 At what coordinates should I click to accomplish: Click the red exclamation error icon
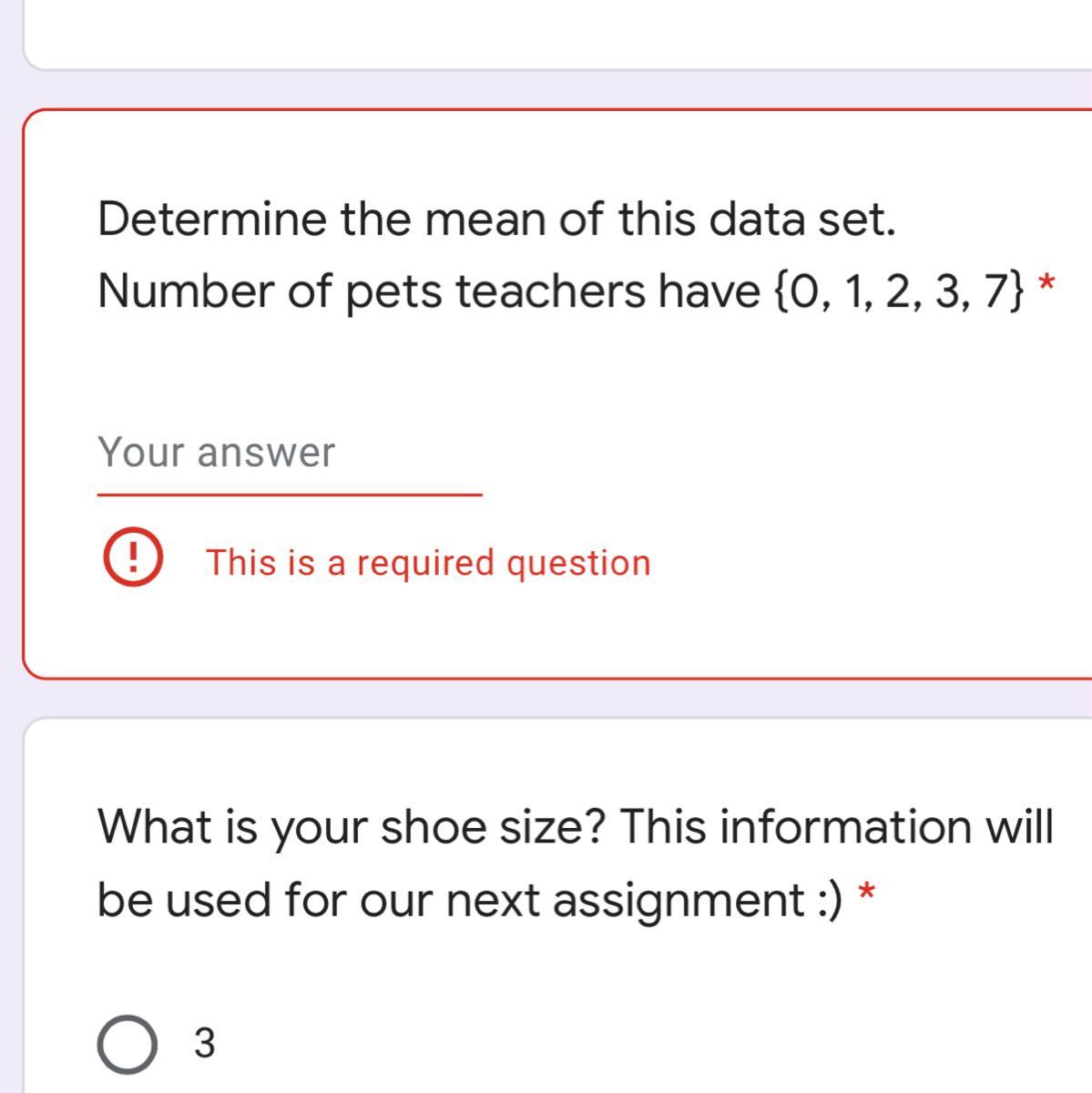(x=133, y=557)
